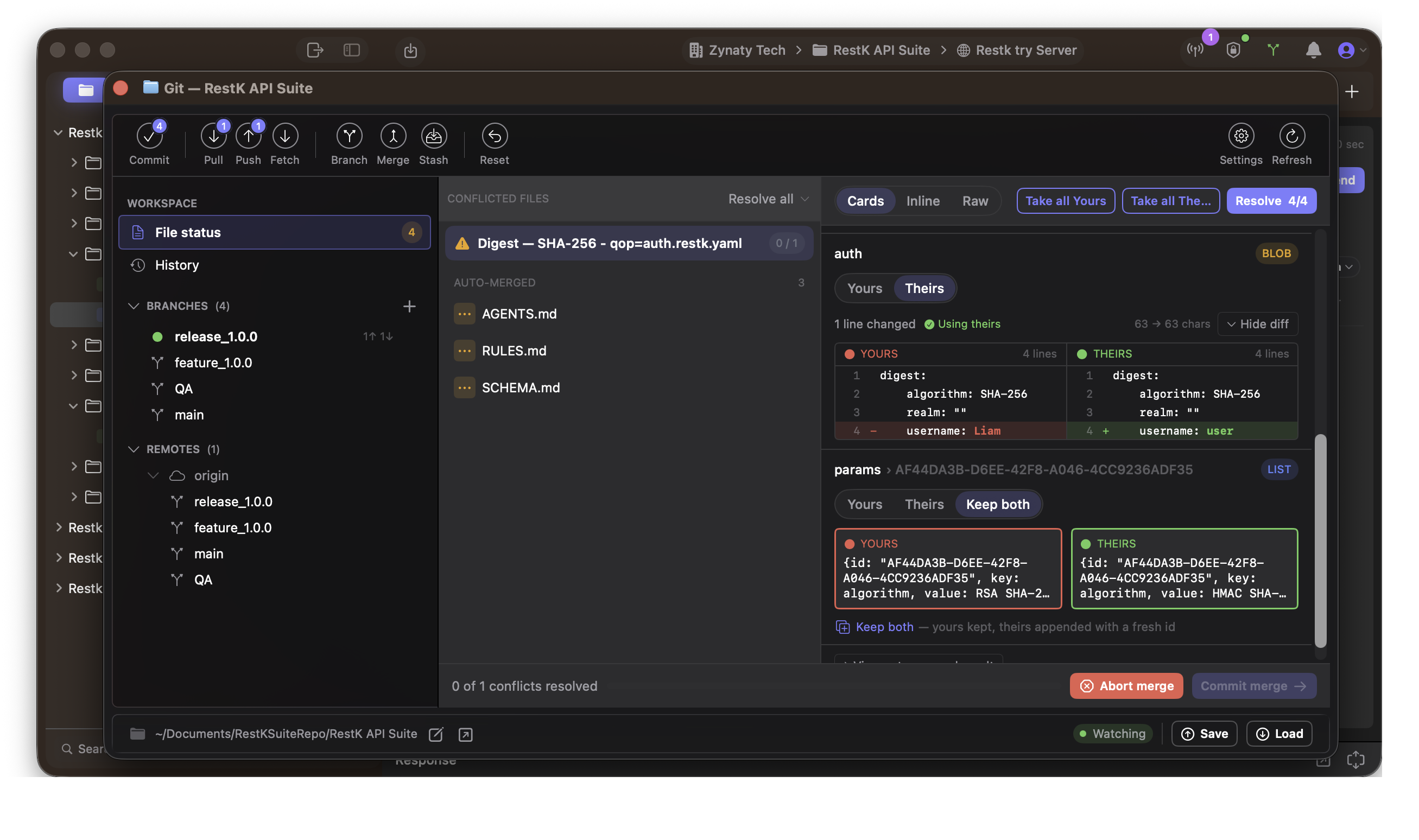Image resolution: width=1419 pixels, height=840 pixels.
Task: Click the conflict panel vertical scrollbar
Action: pyautogui.click(x=1320, y=540)
